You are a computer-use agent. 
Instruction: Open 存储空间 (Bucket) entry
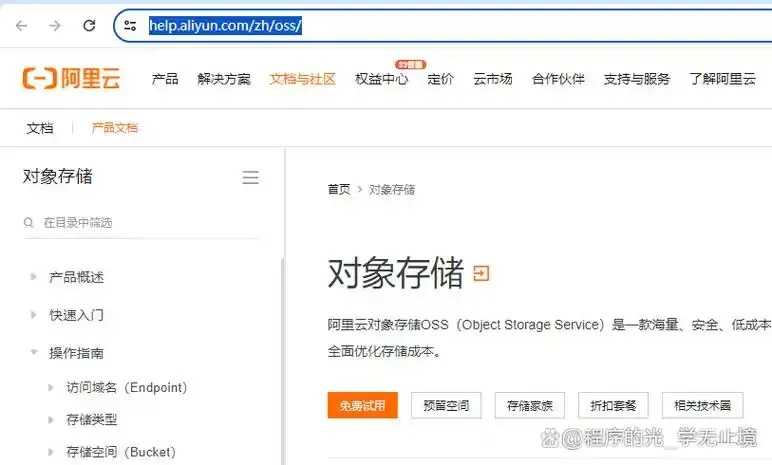coord(121,452)
